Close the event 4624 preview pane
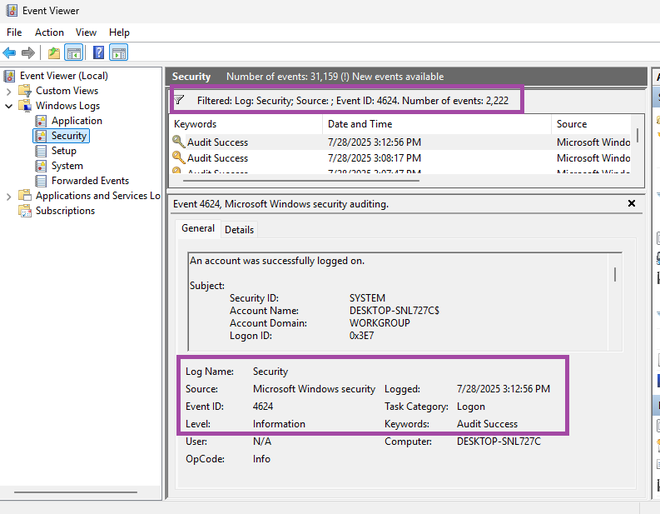The width and height of the screenshot is (660, 514). [631, 203]
